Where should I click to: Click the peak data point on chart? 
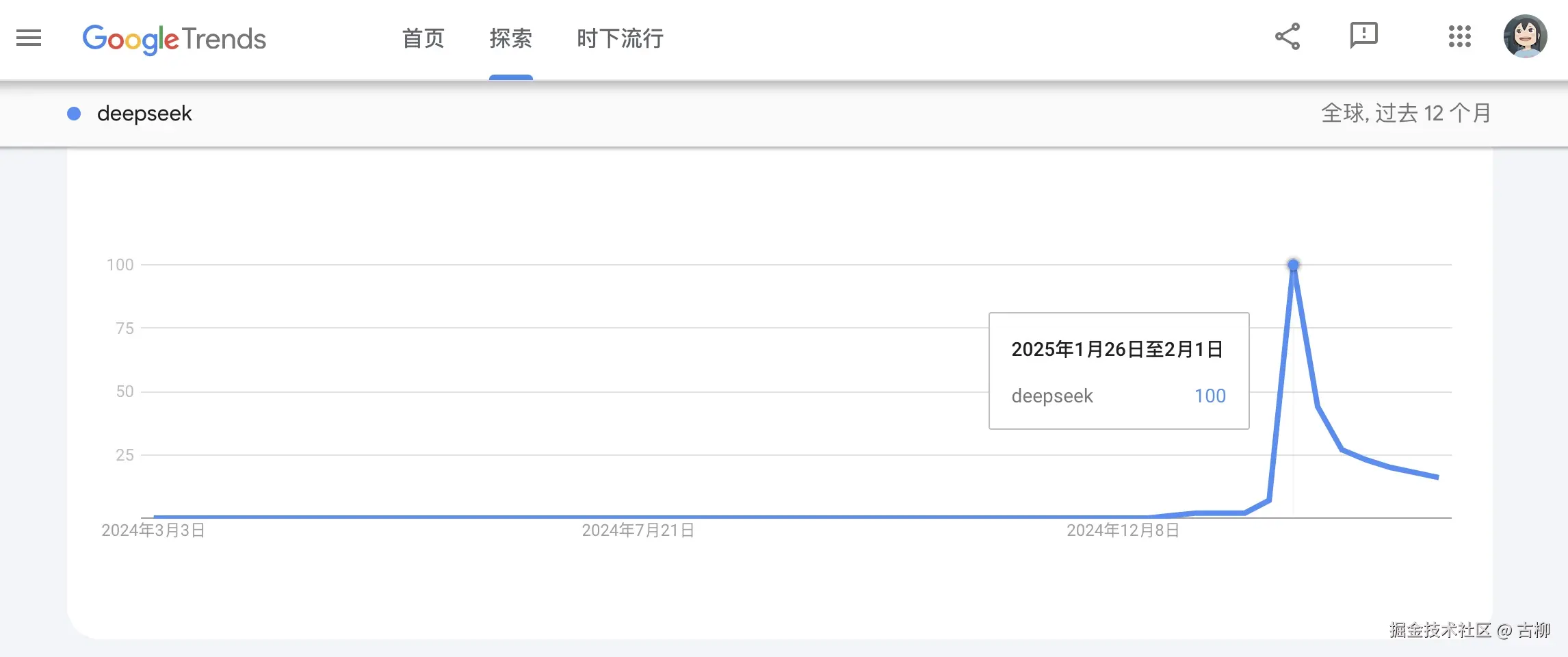(1293, 265)
